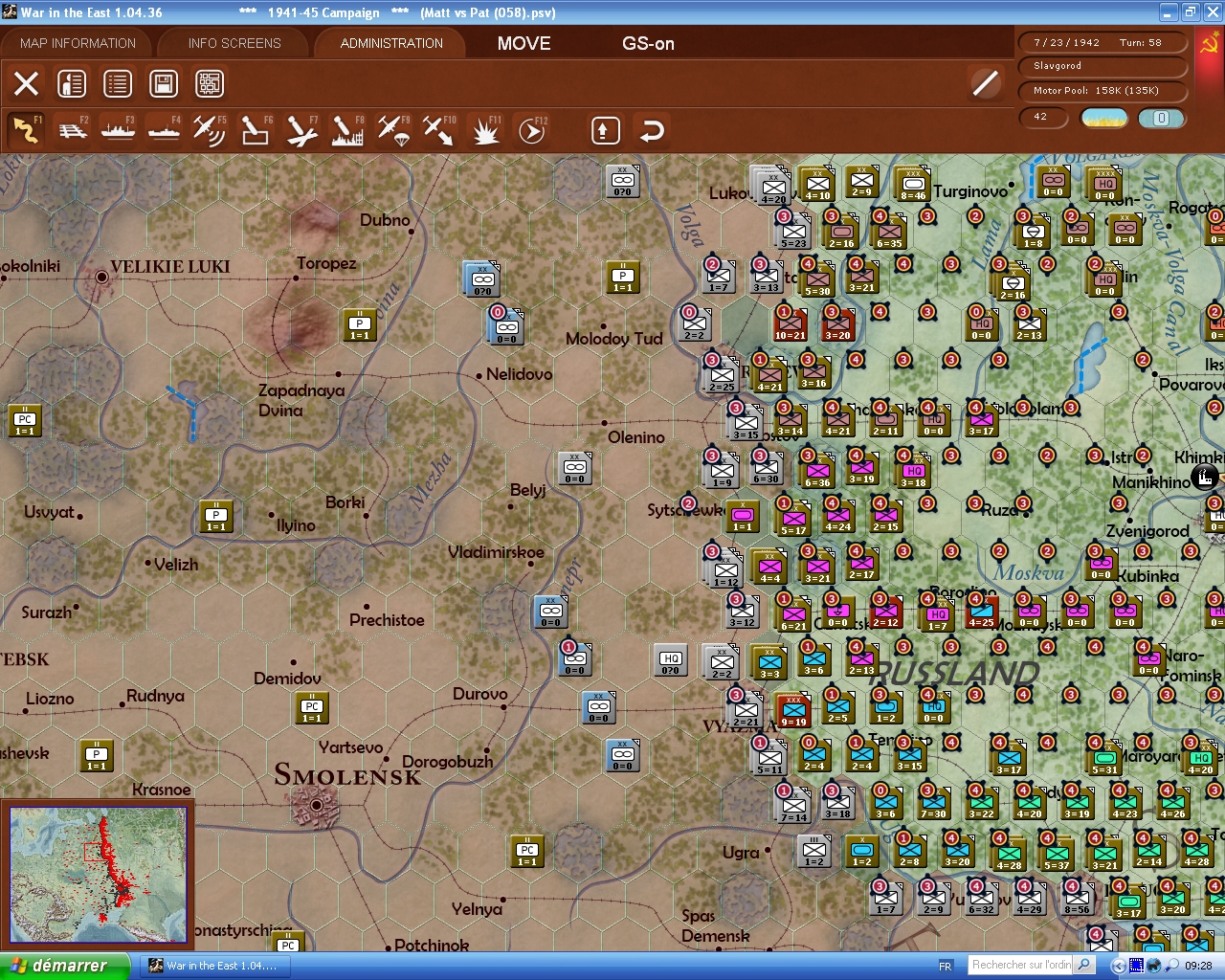
Task: Click the 09:28 system clock
Action: [1198, 966]
